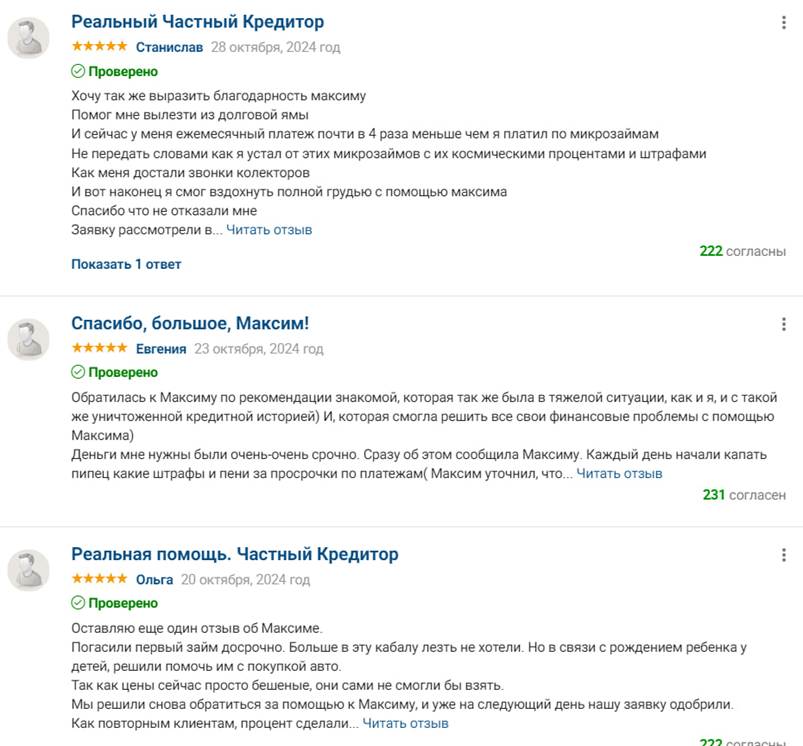
Task: Open the three-dot menu on Ольга's review
Action: (x=783, y=555)
